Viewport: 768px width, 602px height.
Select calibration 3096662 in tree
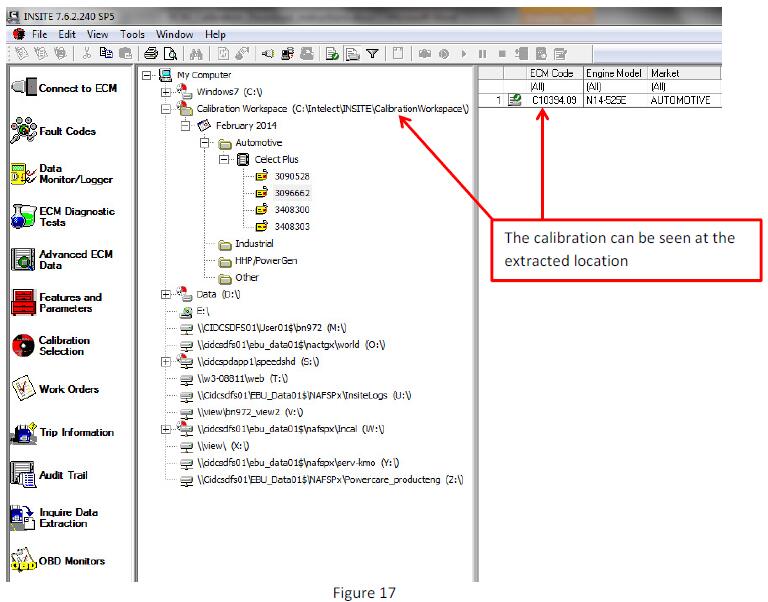[292, 193]
